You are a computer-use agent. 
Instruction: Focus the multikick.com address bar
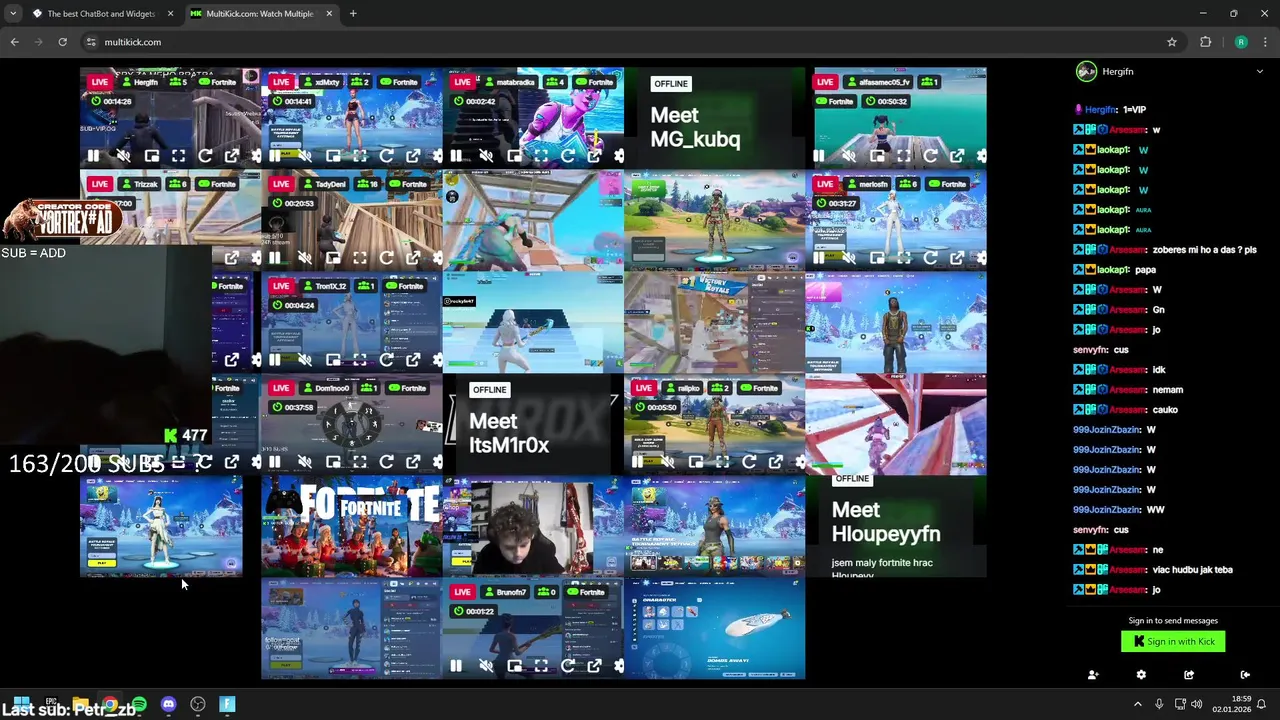point(630,42)
